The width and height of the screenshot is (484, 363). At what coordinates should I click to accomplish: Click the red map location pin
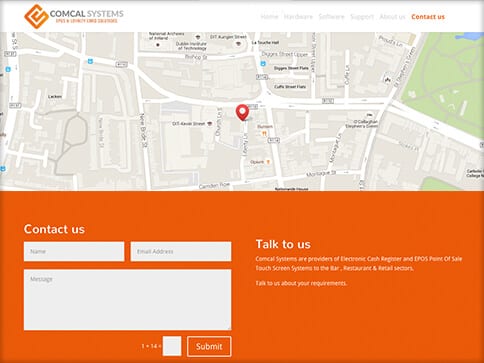(x=242, y=112)
